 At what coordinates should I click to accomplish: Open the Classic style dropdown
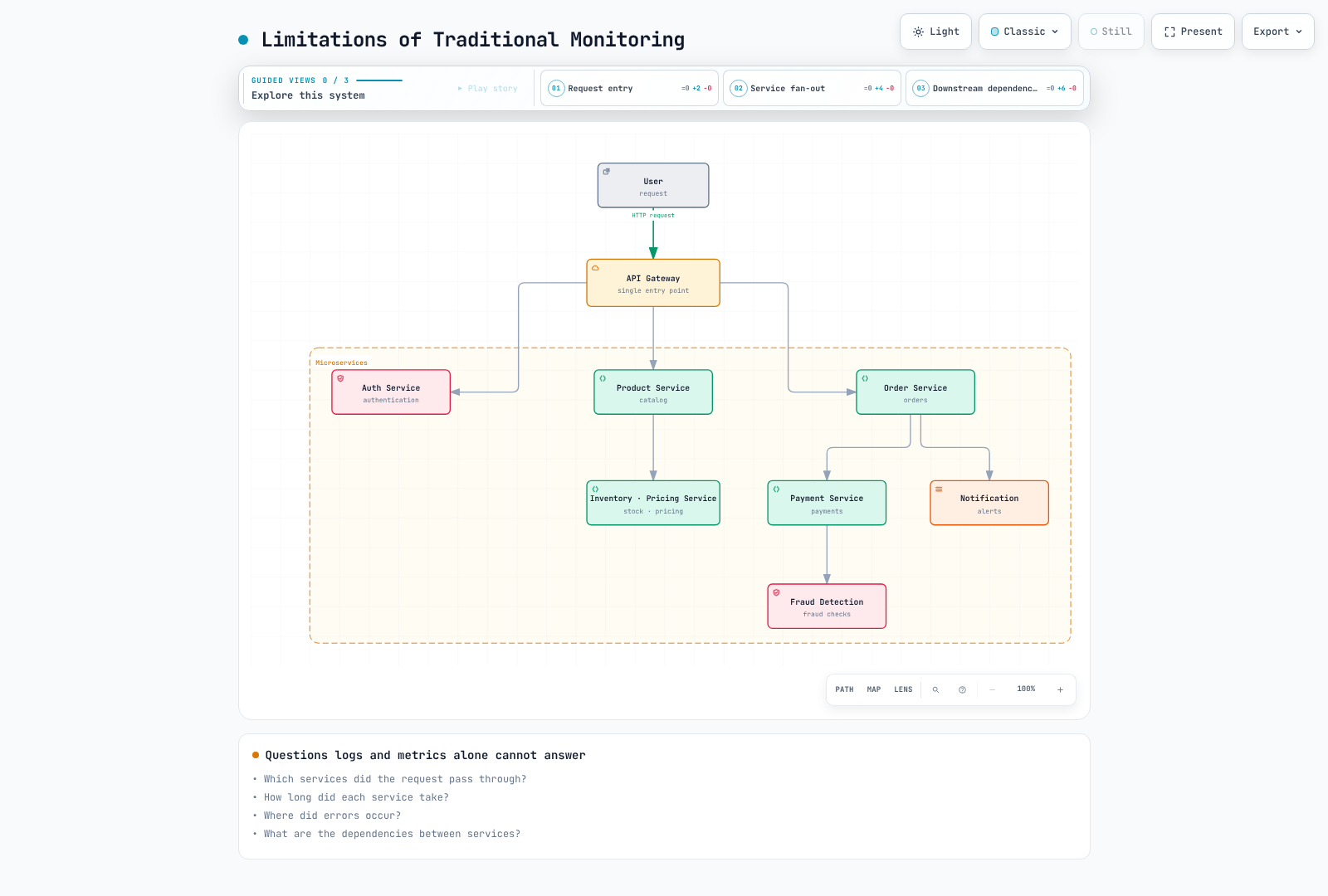[x=1025, y=32]
